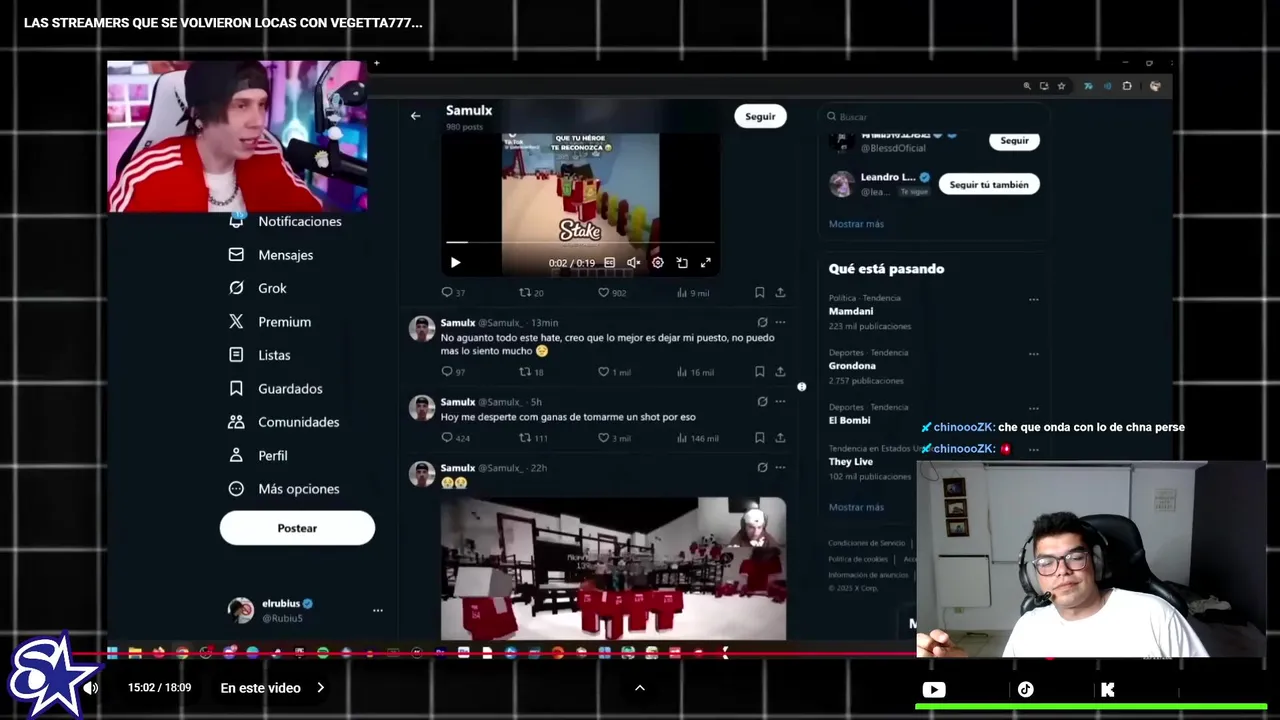Toggle picture-in-picture on embedded video

coord(682,263)
